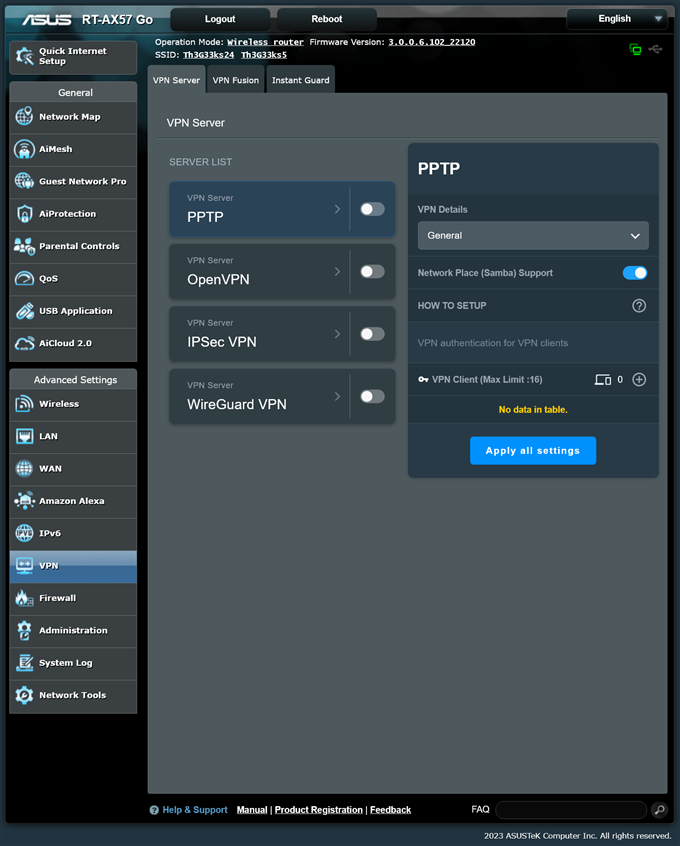Viewport: 680px width, 846px height.
Task: Click the Th3G33ks5 SSID link
Action: coord(264,55)
